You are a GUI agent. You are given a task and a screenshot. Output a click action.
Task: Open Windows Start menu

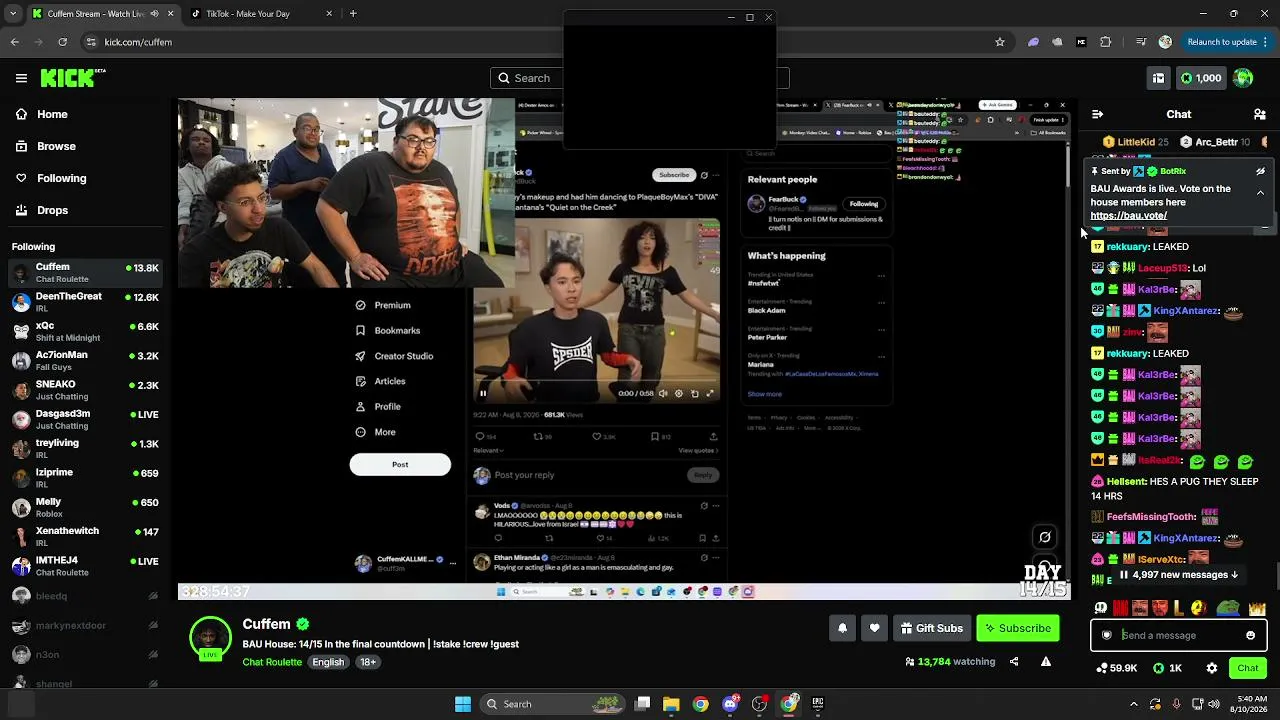[x=462, y=704]
